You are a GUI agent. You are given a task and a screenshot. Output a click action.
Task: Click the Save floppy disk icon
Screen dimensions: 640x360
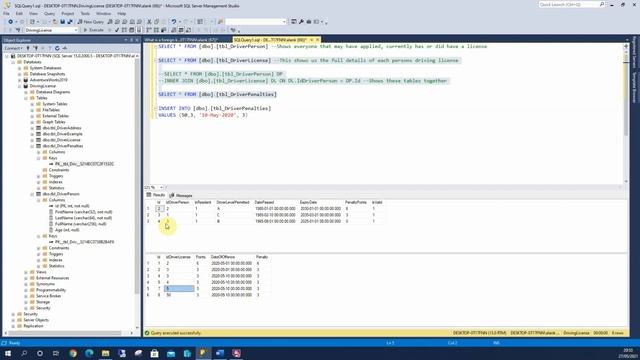62,22
